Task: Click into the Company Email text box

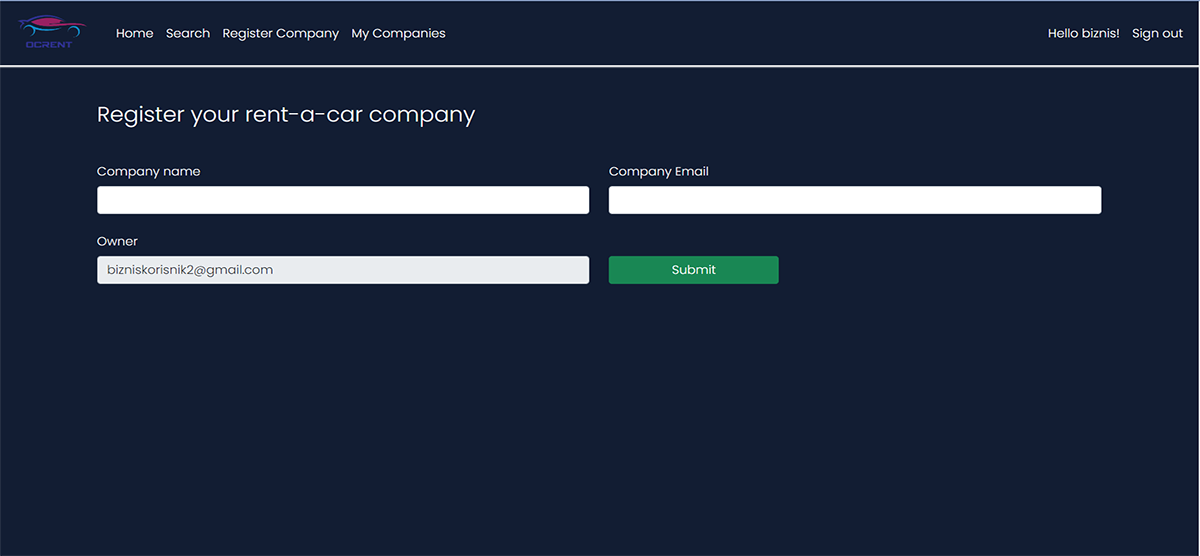Action: pyautogui.click(x=855, y=200)
